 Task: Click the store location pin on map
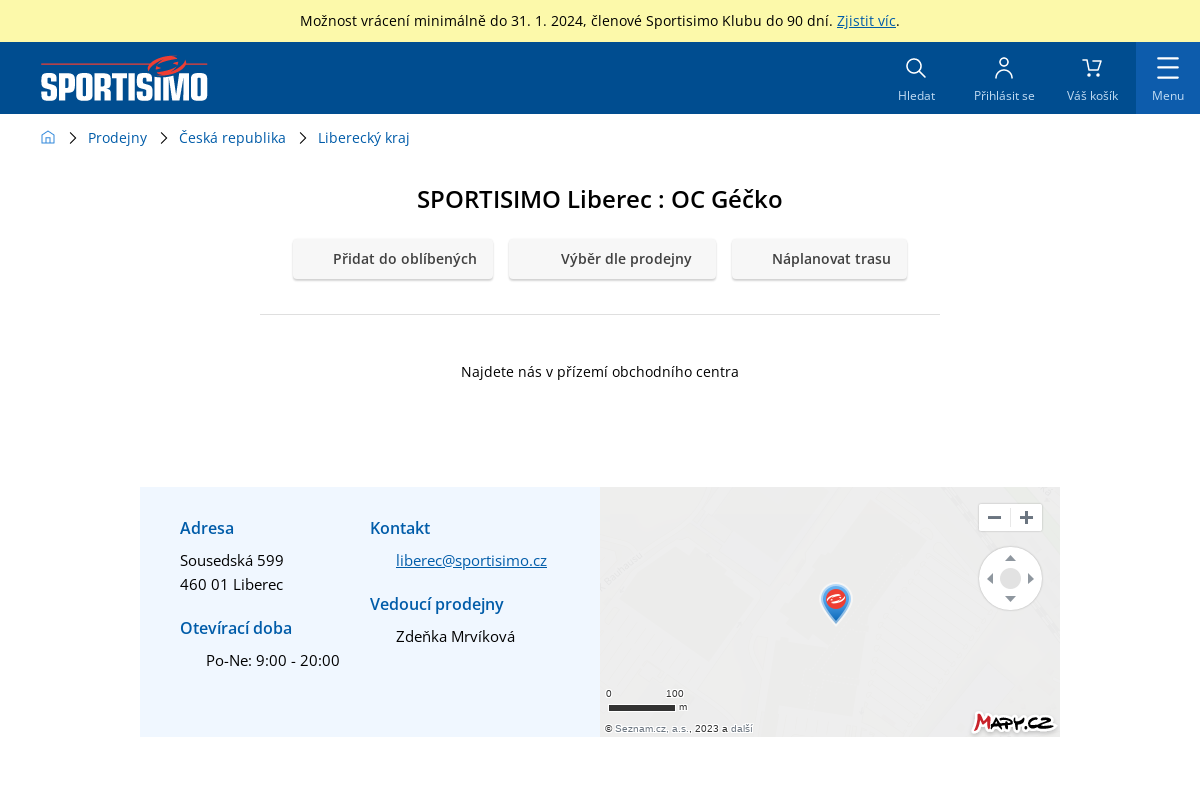(835, 601)
